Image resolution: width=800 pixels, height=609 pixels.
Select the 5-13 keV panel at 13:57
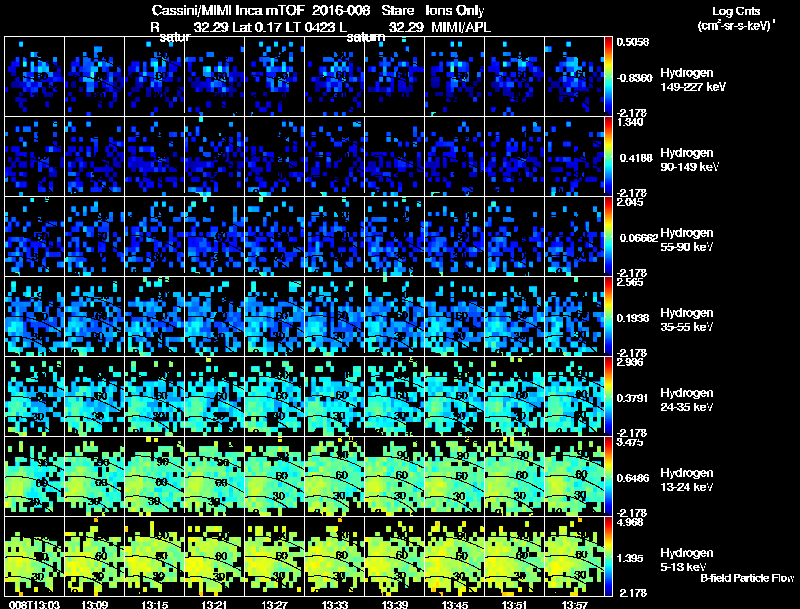click(574, 556)
